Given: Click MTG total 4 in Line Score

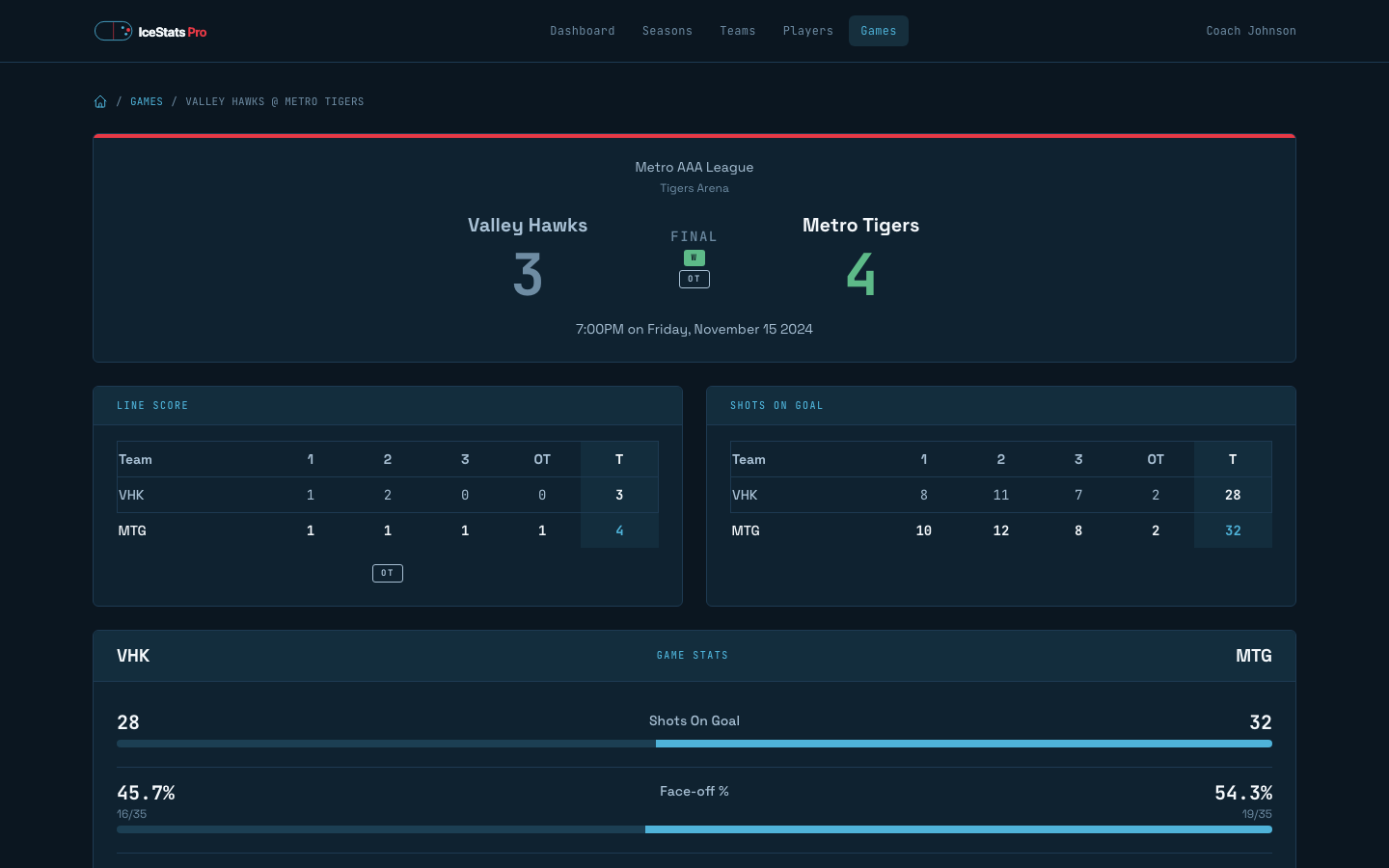Looking at the screenshot, I should [x=619, y=530].
